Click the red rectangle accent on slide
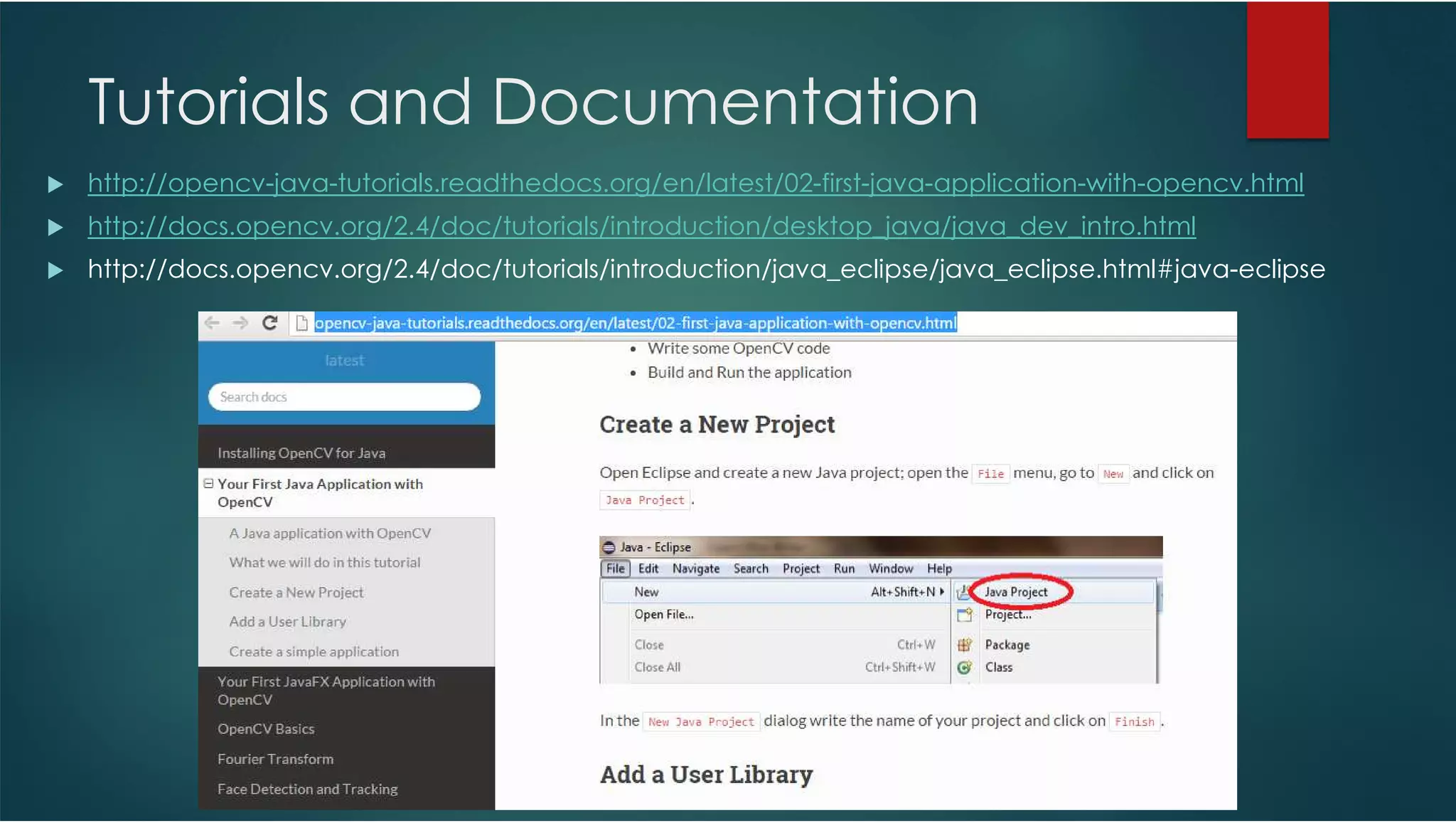 click(x=1287, y=70)
